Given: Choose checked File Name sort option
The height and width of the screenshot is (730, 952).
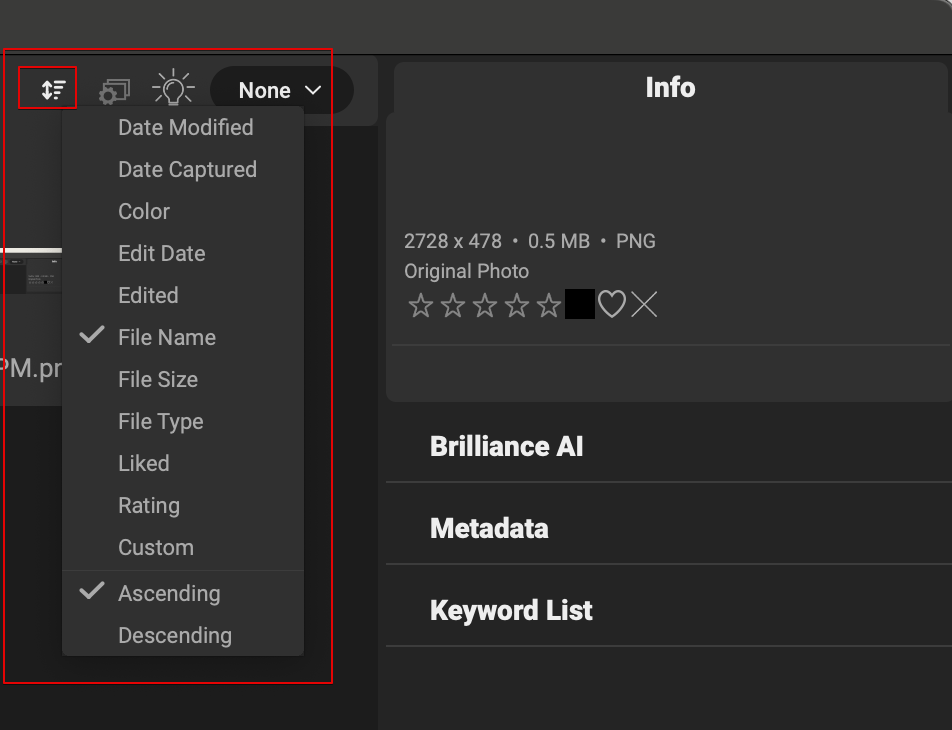Looking at the screenshot, I should [166, 337].
